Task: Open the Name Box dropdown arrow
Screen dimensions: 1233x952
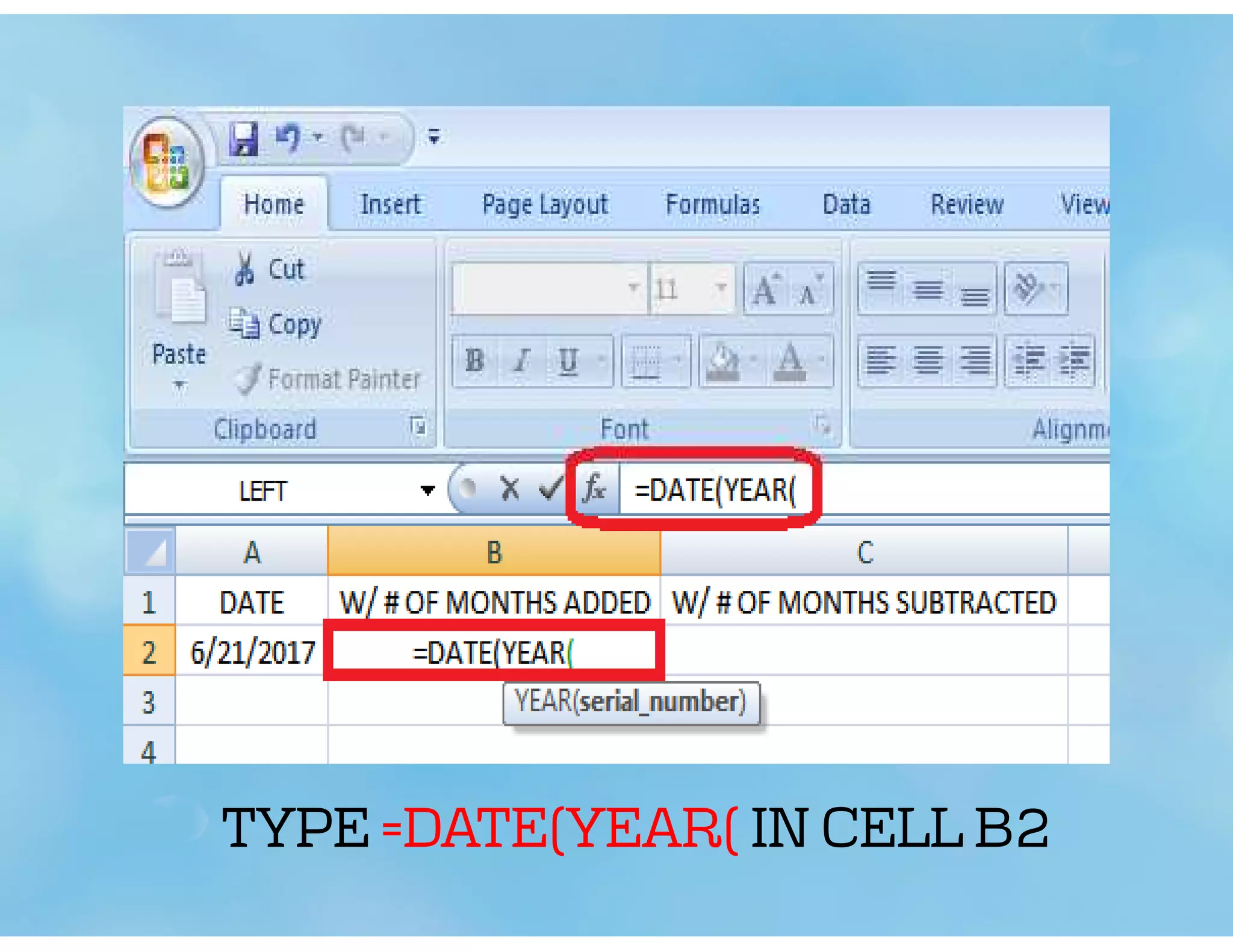Action: tap(427, 490)
